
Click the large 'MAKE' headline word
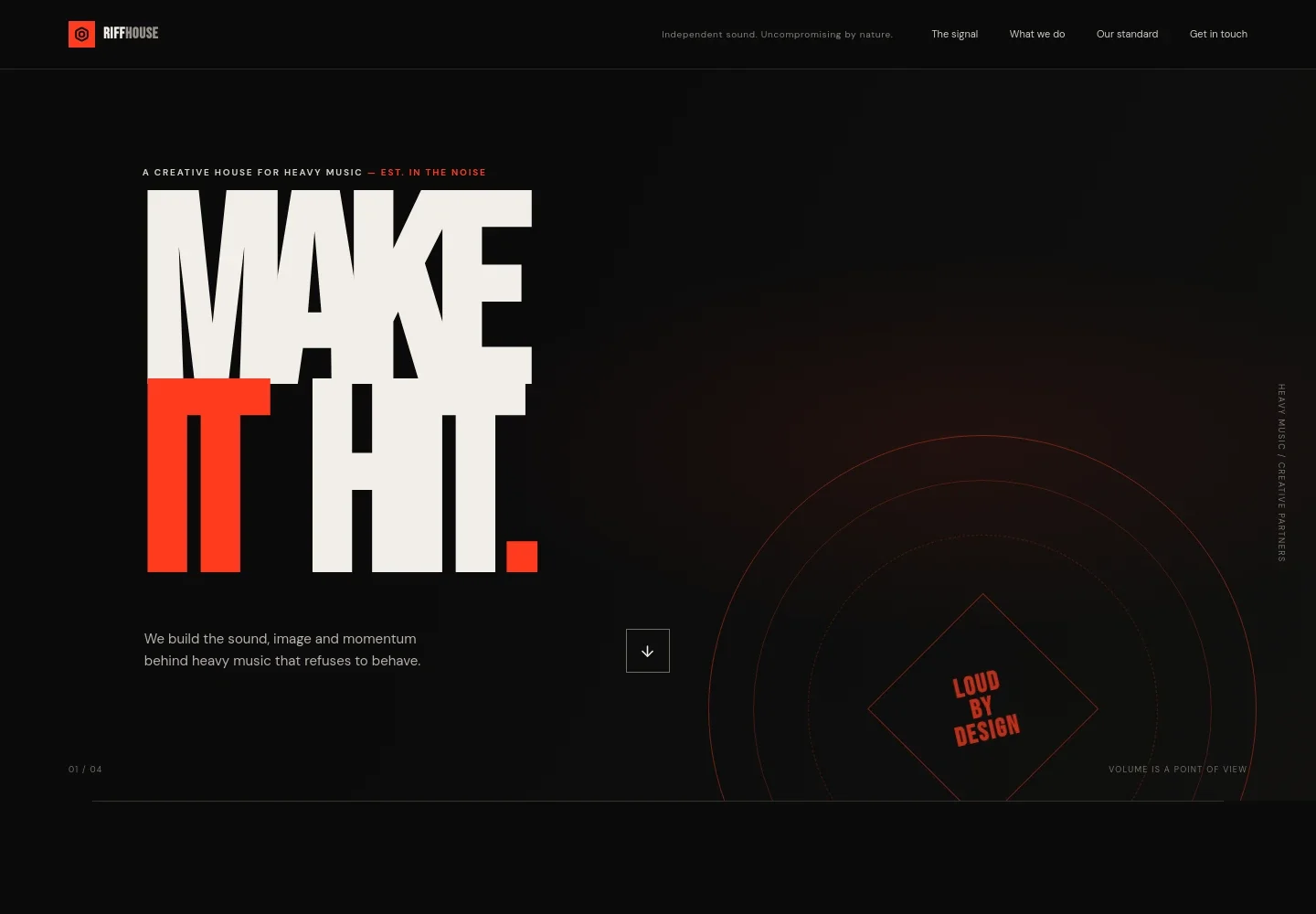click(339, 285)
